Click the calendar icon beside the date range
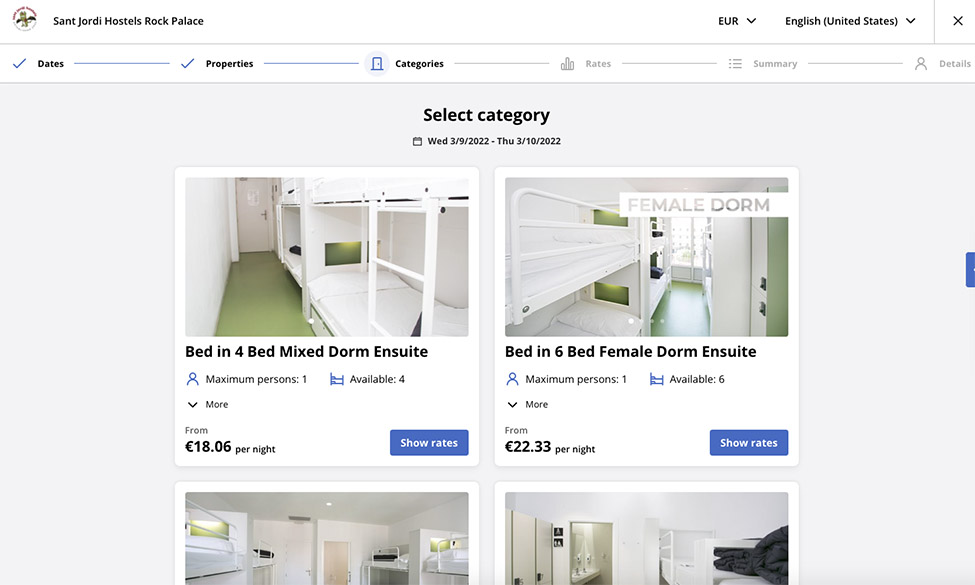Screen dimensions: 975x585 (x=417, y=141)
